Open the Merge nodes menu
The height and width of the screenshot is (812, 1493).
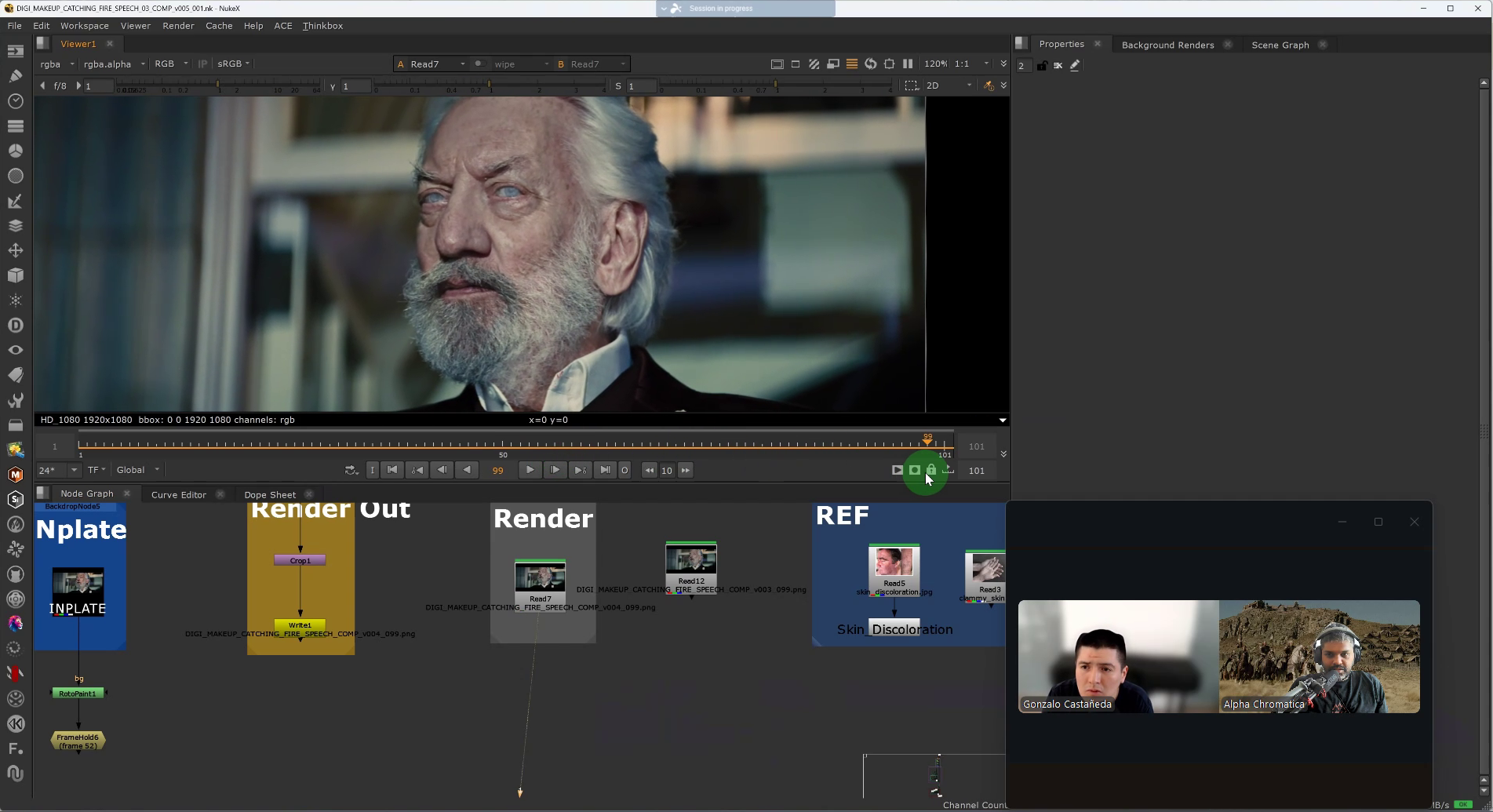click(16, 226)
